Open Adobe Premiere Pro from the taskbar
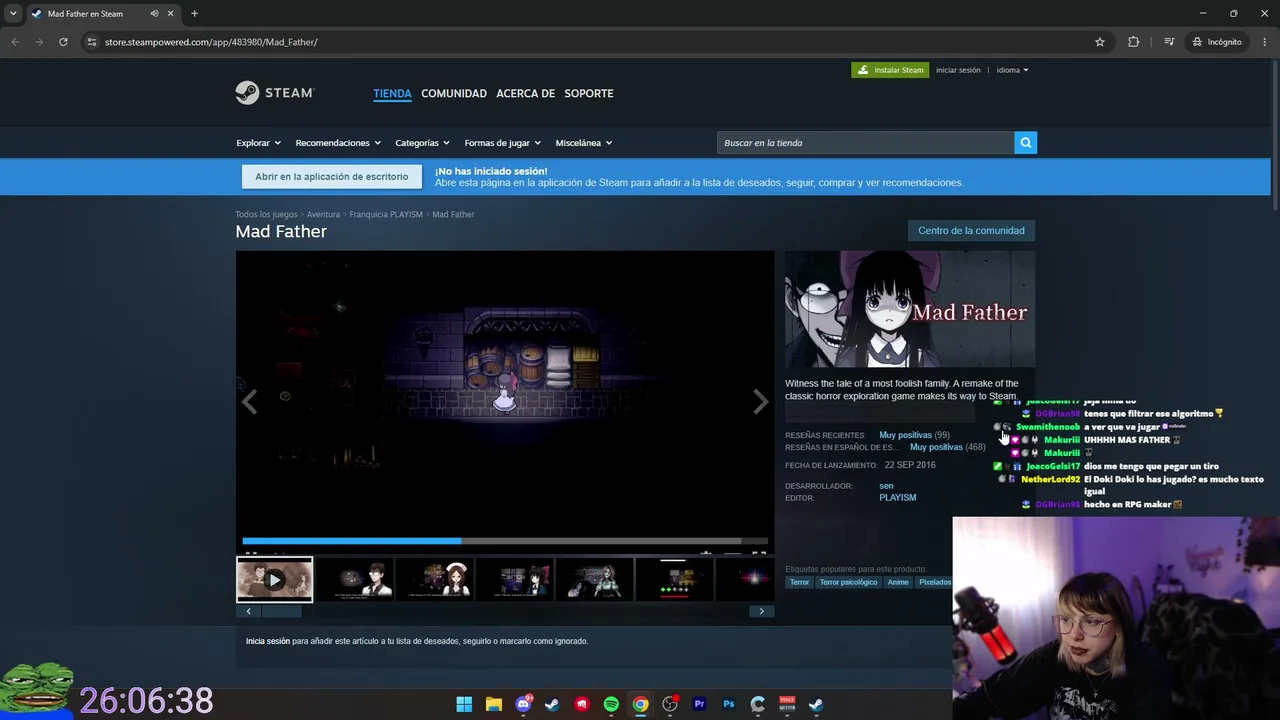Image resolution: width=1280 pixels, height=720 pixels. tap(699, 704)
